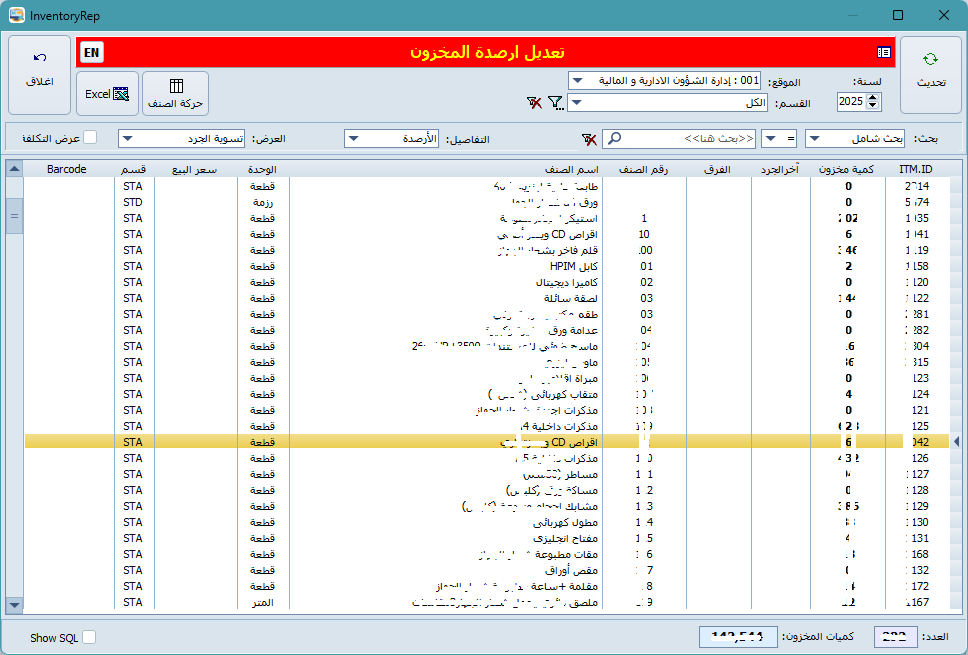Clear the section filter with the red X funnel

click(535, 103)
